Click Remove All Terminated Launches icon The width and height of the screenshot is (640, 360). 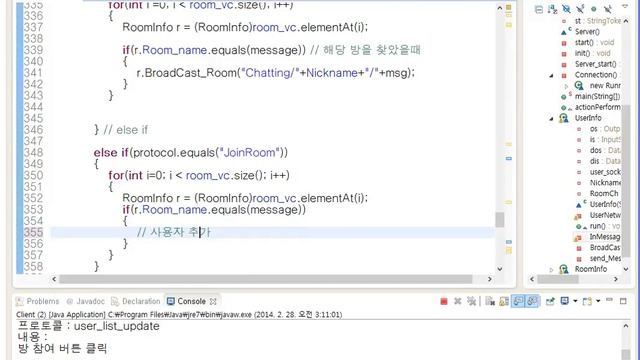tap(471, 301)
